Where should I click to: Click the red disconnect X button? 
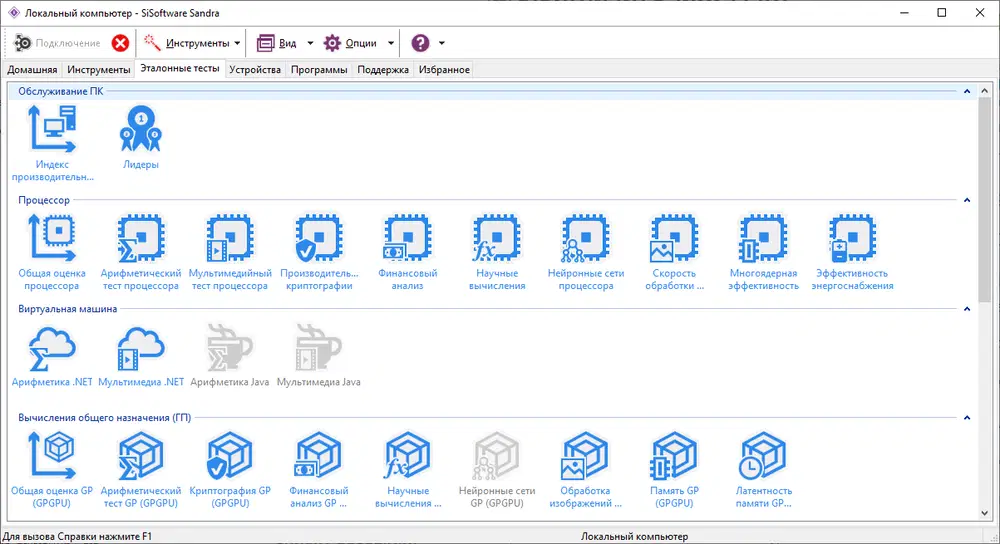click(120, 43)
